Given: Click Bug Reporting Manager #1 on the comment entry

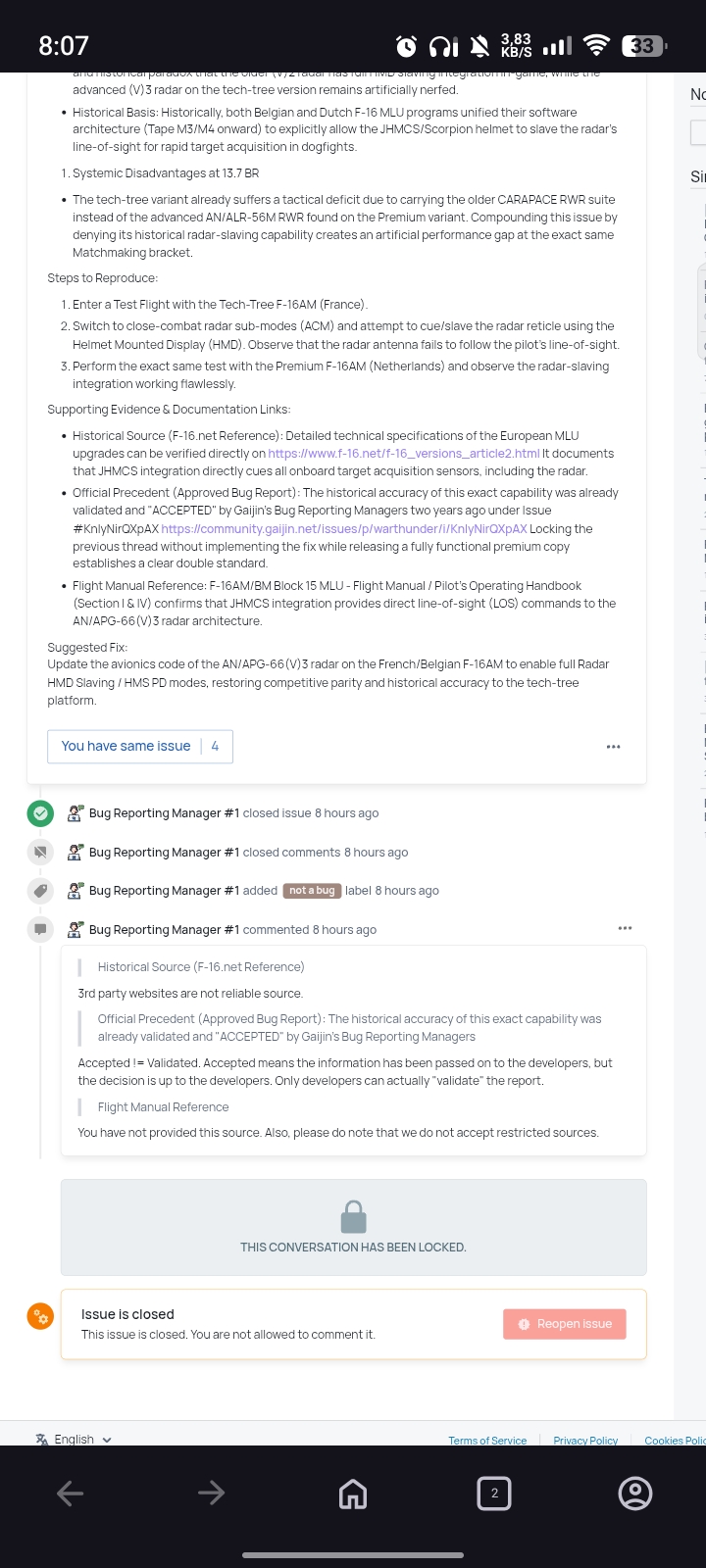Looking at the screenshot, I should click(x=164, y=930).
